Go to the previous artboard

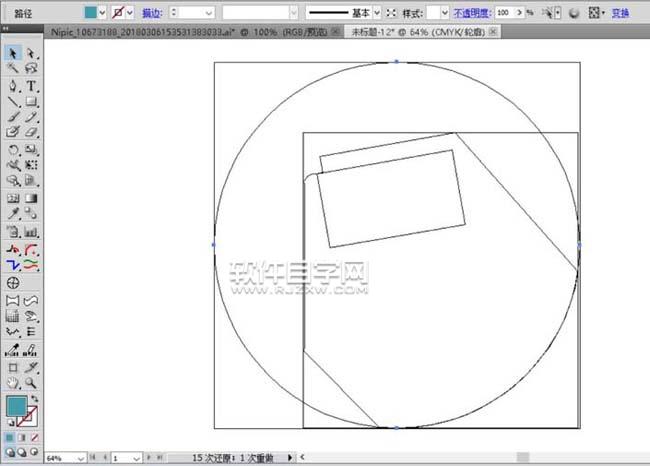pyautogui.click(x=105, y=458)
